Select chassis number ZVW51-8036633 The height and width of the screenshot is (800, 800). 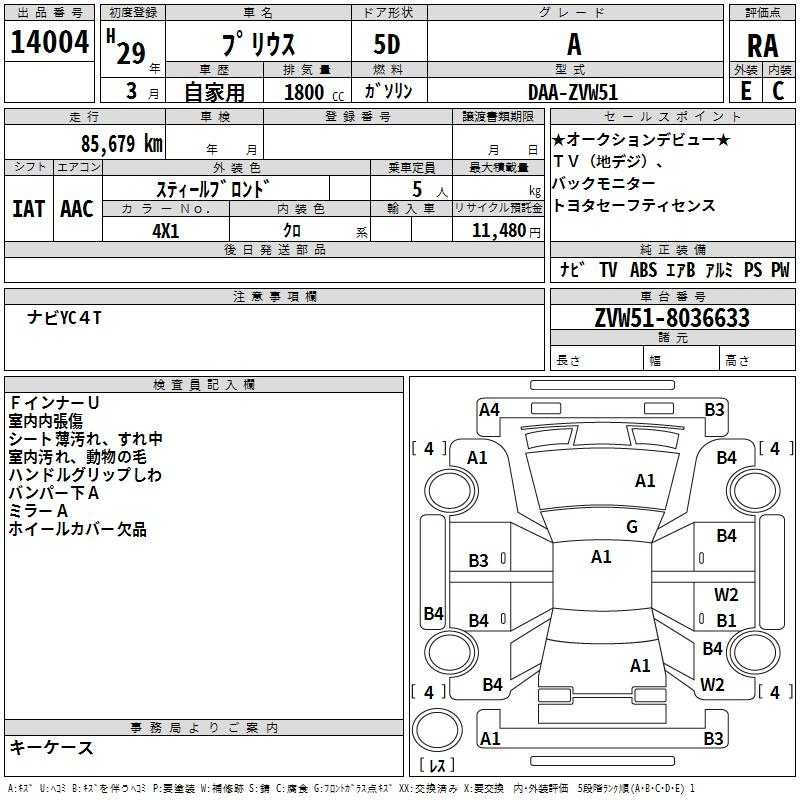click(671, 319)
